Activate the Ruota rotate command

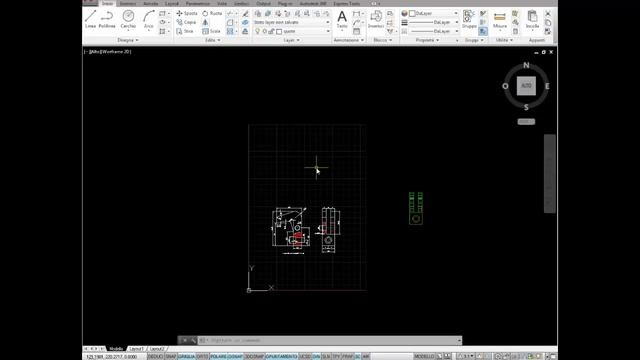coord(212,13)
